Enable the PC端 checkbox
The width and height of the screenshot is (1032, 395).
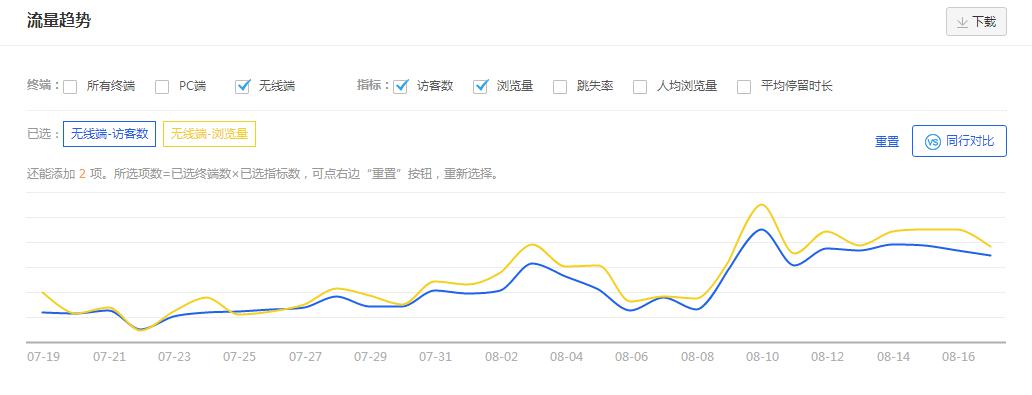click(x=162, y=87)
